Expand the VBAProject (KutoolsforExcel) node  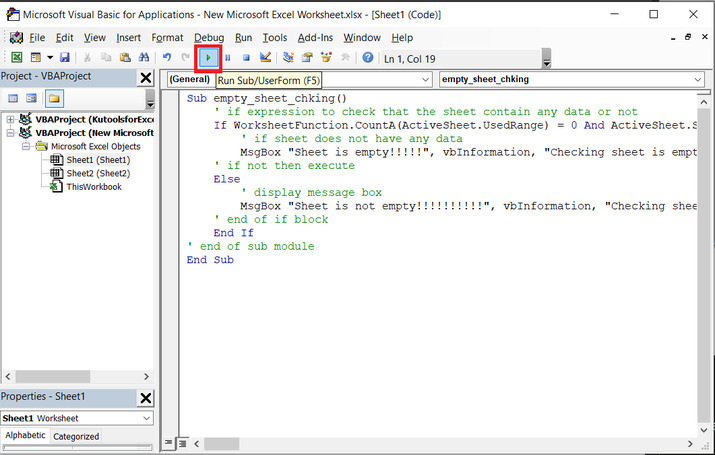coord(10,119)
